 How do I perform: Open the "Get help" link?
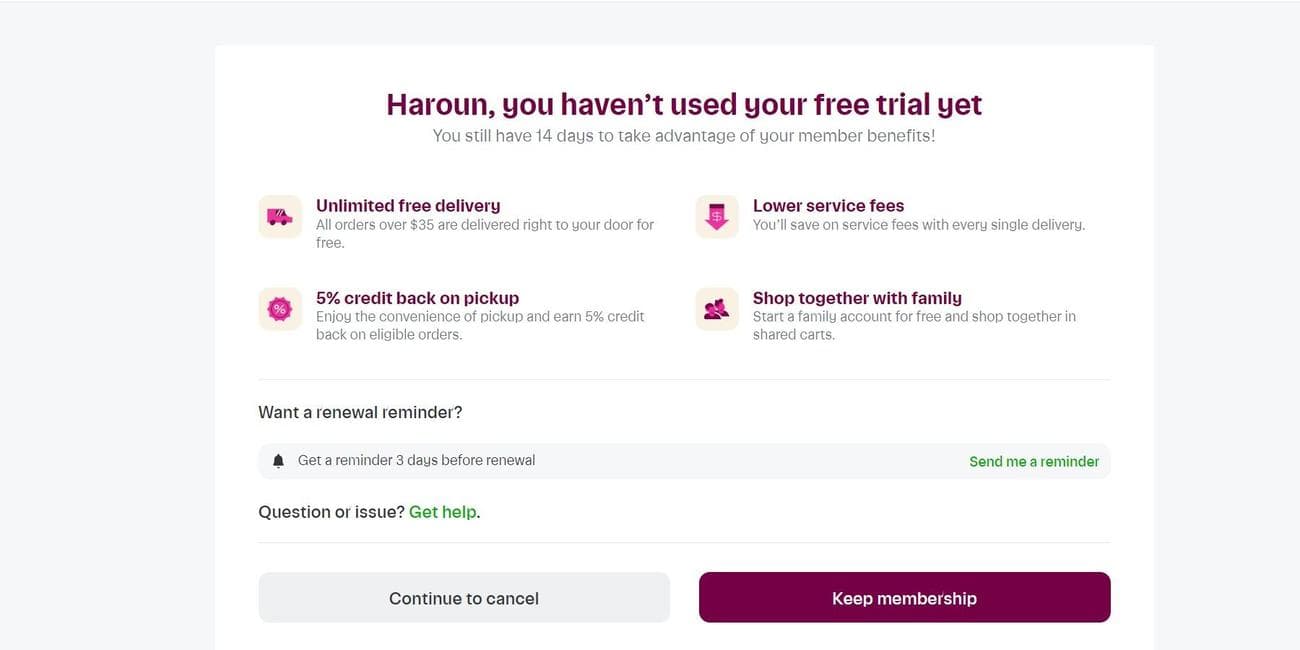(x=442, y=510)
